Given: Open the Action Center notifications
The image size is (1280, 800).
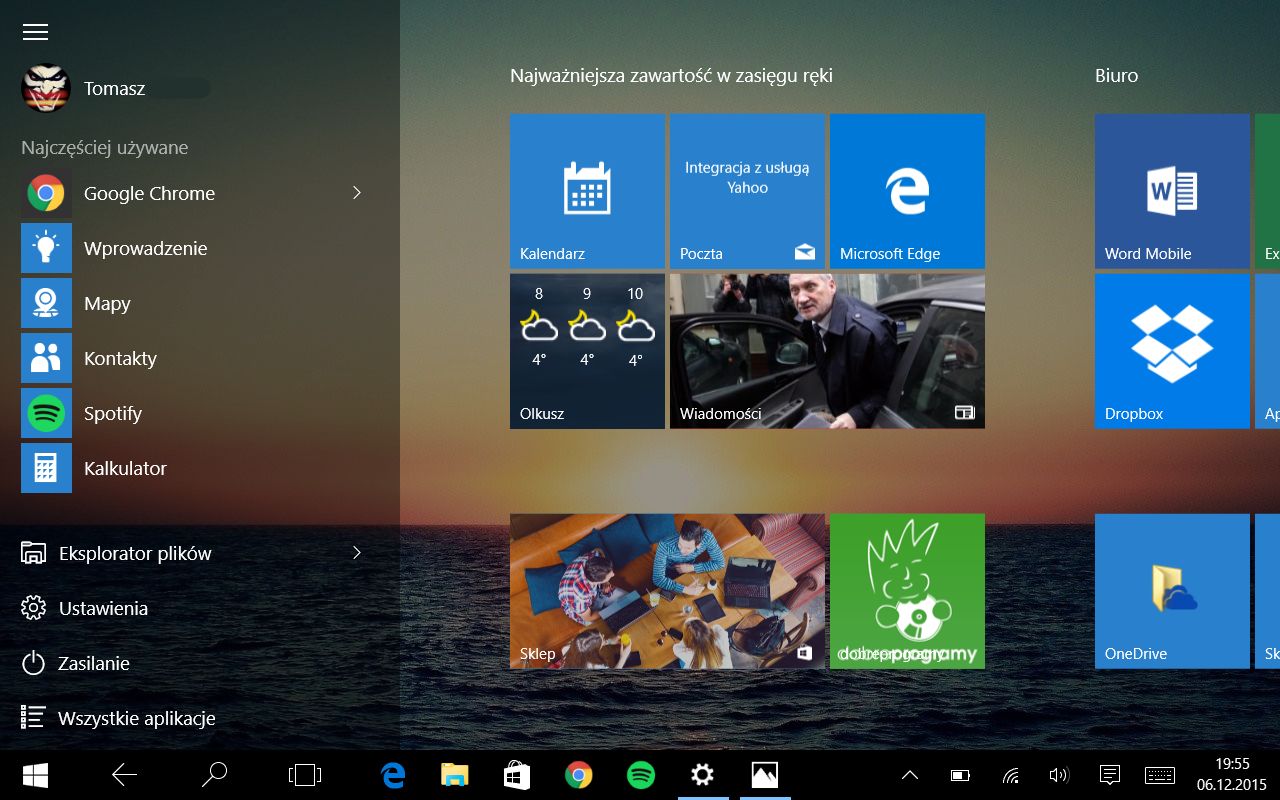Looking at the screenshot, I should [1109, 775].
